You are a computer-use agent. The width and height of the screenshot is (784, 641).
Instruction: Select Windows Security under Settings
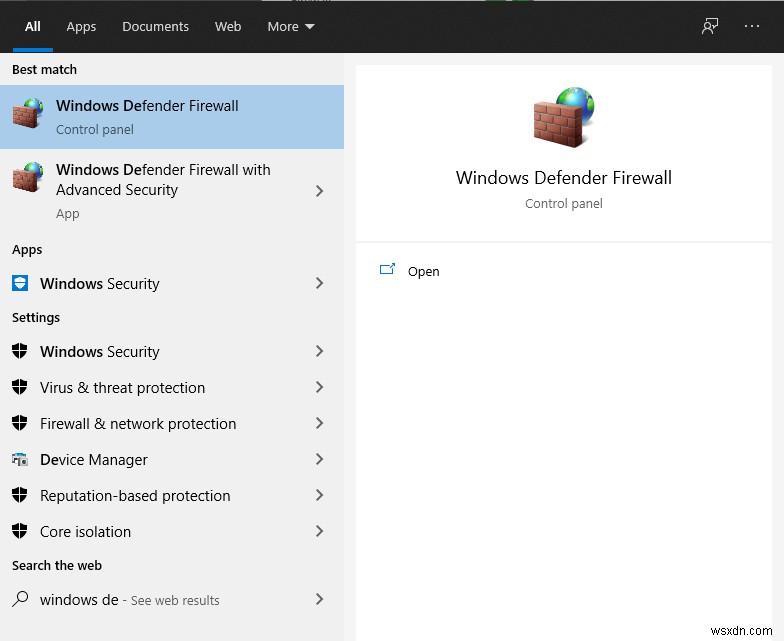click(100, 352)
